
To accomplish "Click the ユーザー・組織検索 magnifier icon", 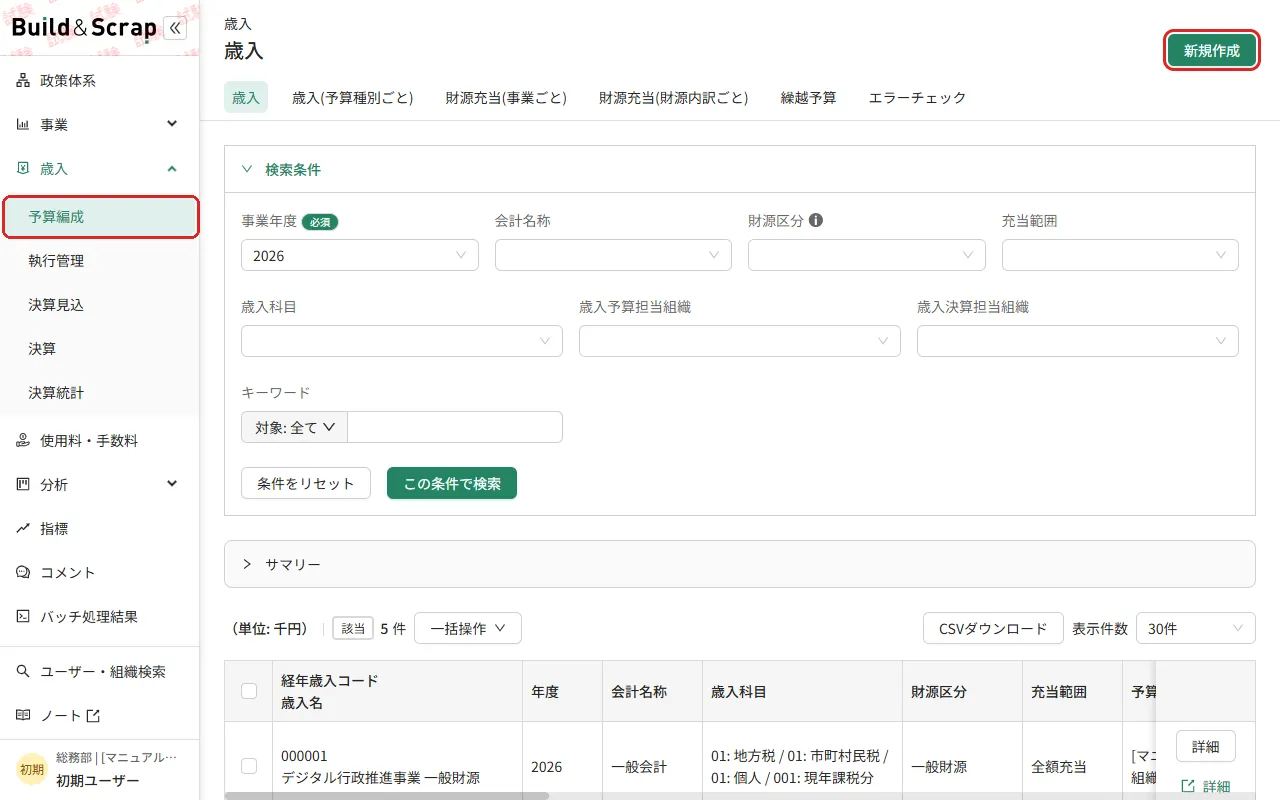I will [x=23, y=671].
